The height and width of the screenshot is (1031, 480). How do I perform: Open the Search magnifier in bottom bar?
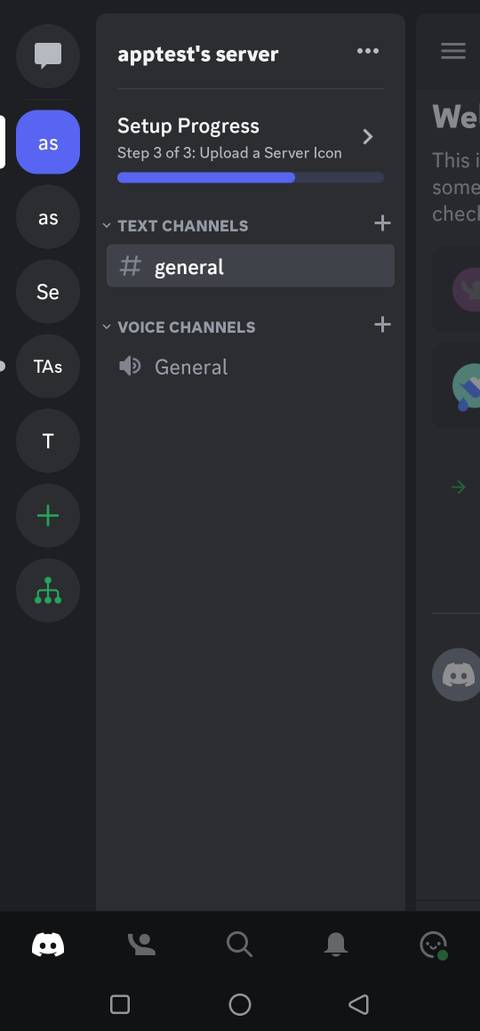tap(239, 945)
